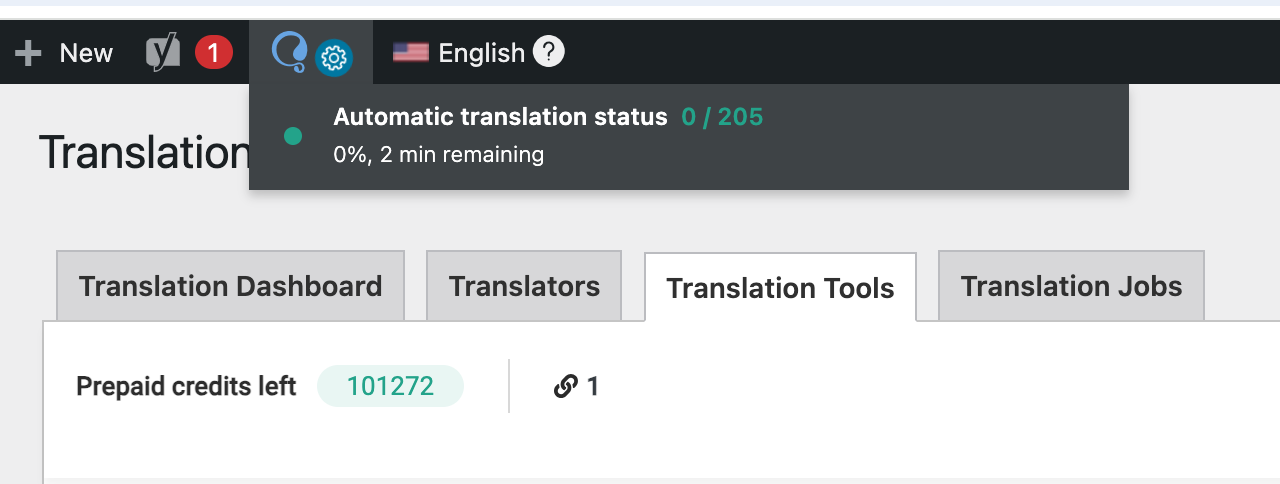
Task: Open the English language switcher
Action: [479, 52]
